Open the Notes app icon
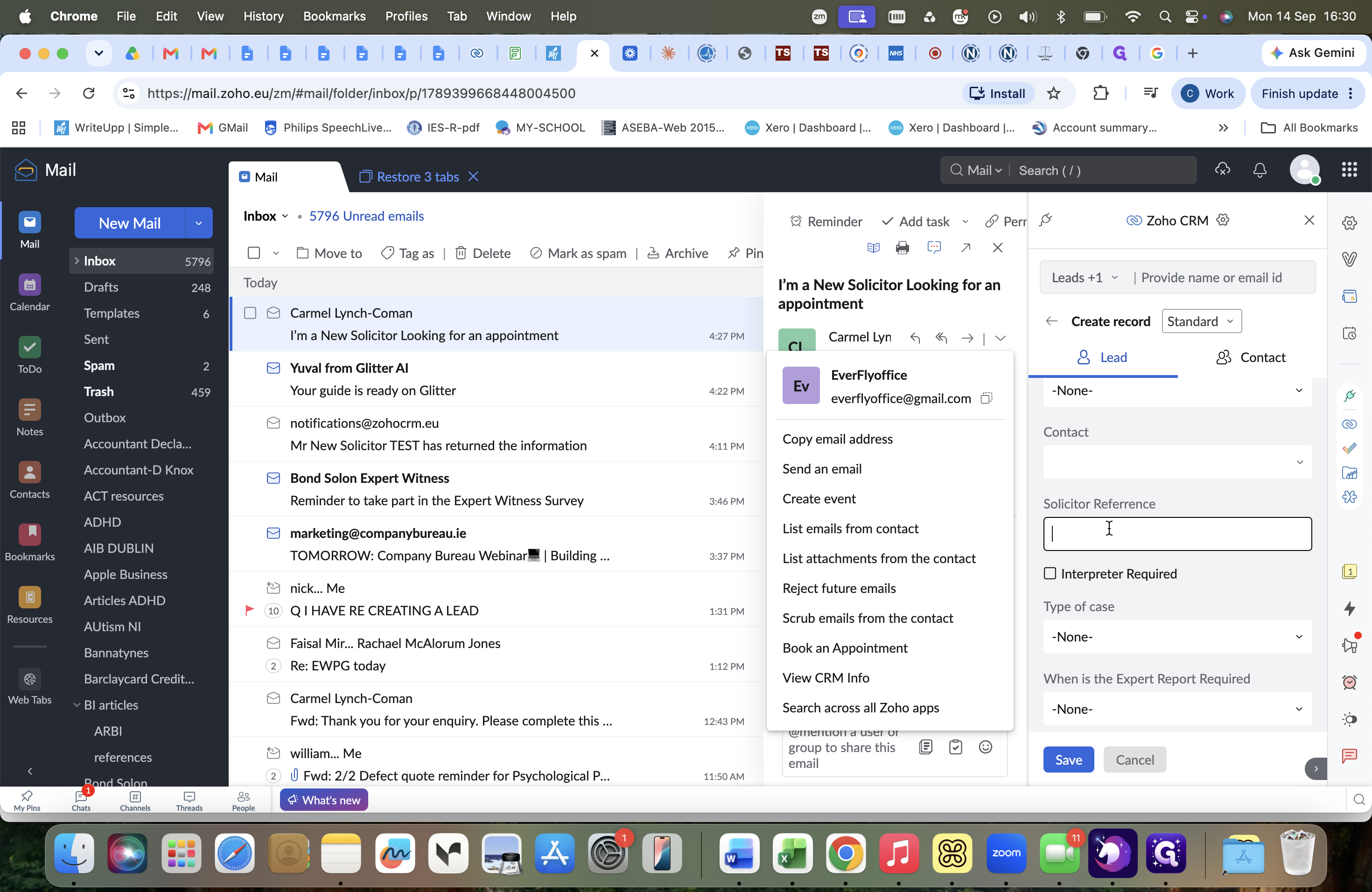This screenshot has width=1372, height=892. click(x=29, y=418)
